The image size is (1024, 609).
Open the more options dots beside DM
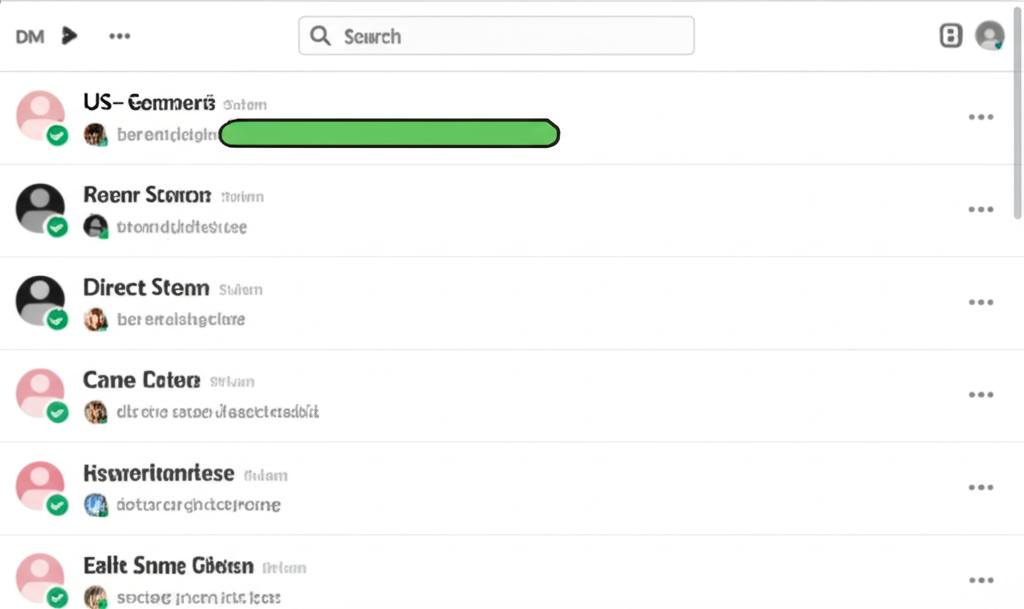[x=120, y=36]
